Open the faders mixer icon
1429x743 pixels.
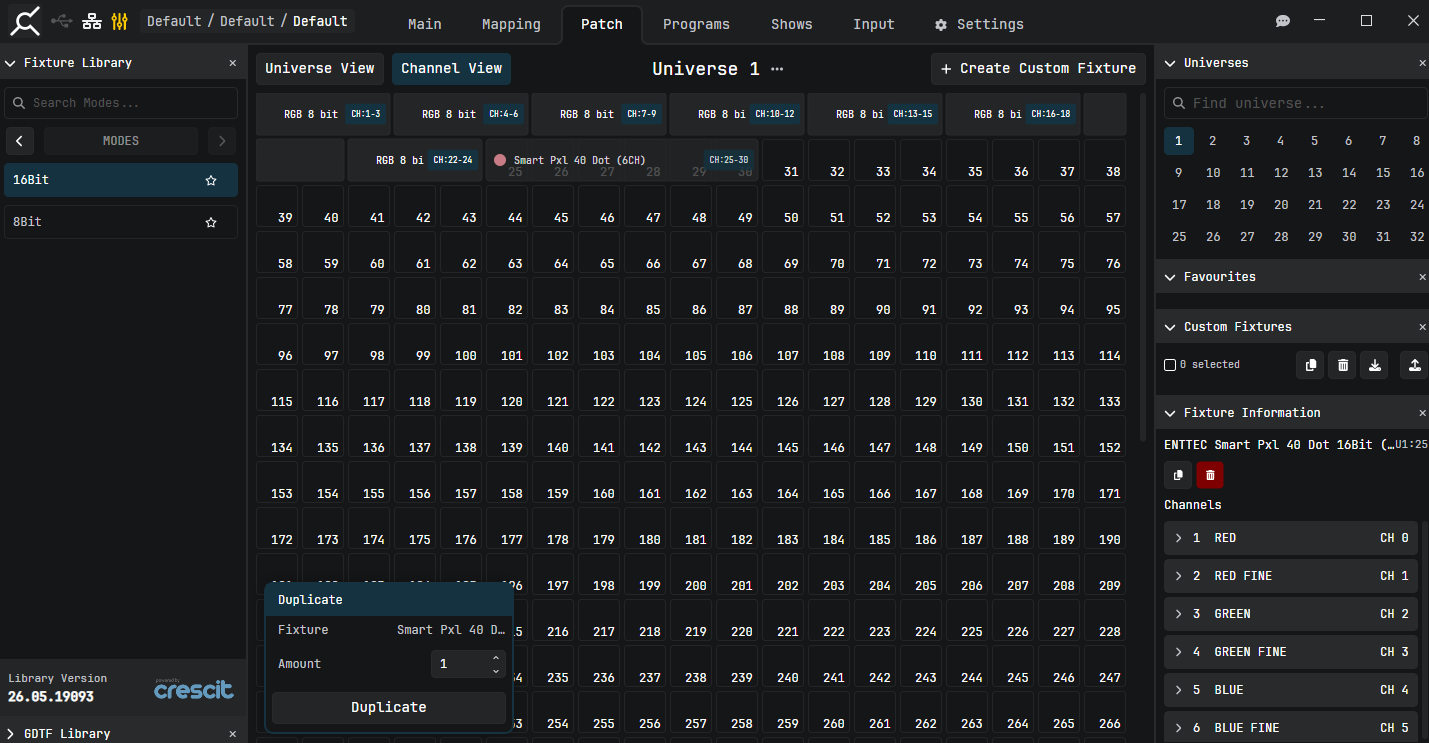[x=120, y=21]
